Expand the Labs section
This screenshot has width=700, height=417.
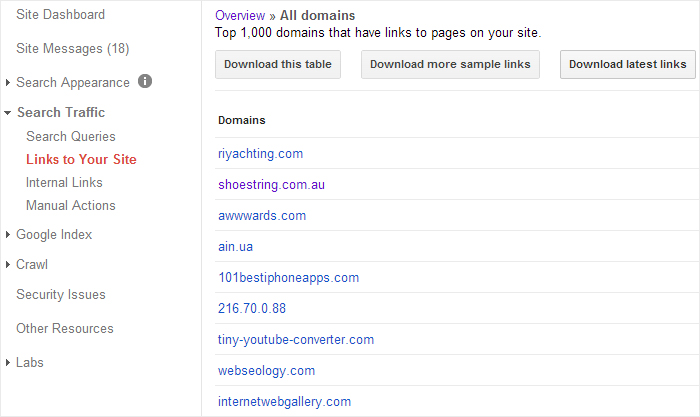[29, 363]
